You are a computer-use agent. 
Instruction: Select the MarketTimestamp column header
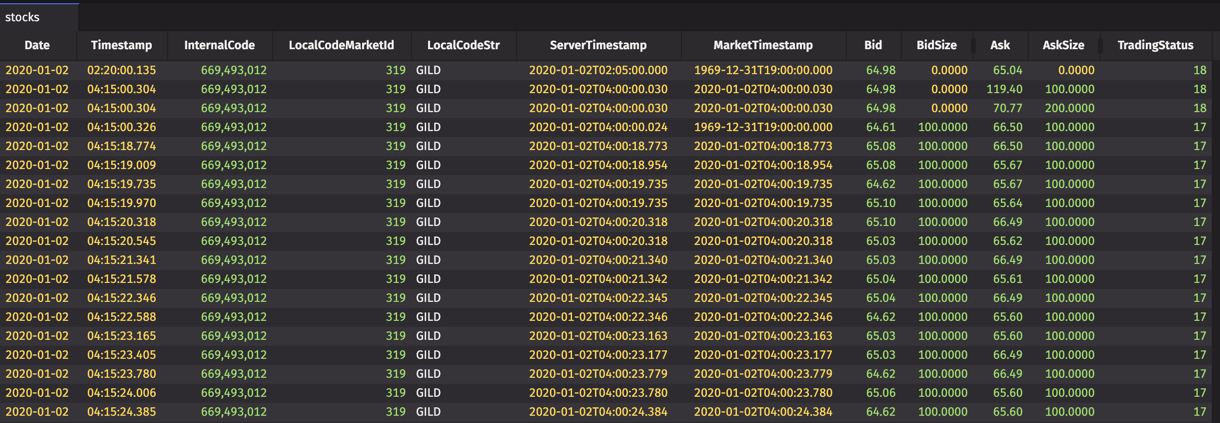click(763, 45)
